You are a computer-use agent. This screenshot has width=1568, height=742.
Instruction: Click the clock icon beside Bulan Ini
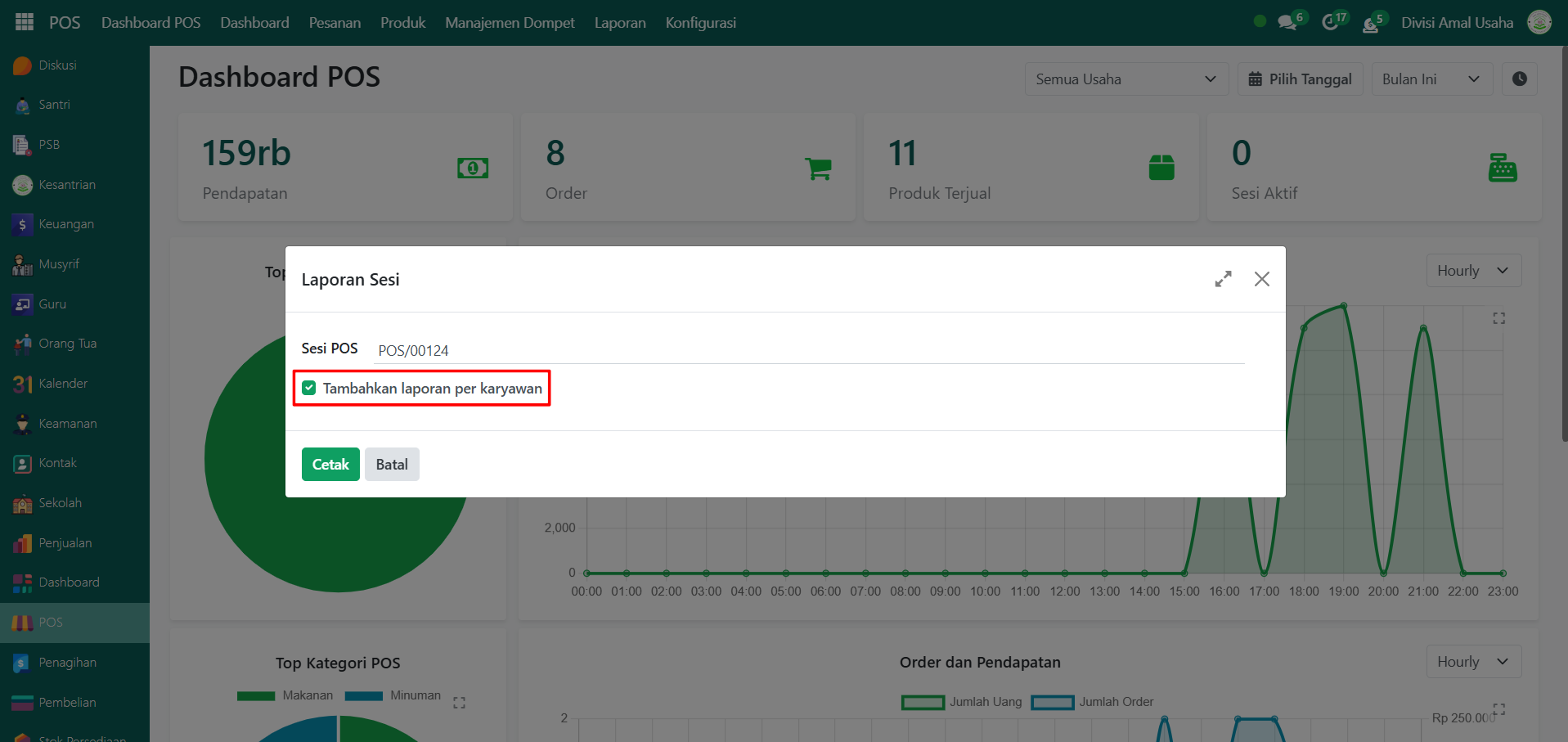1519,79
